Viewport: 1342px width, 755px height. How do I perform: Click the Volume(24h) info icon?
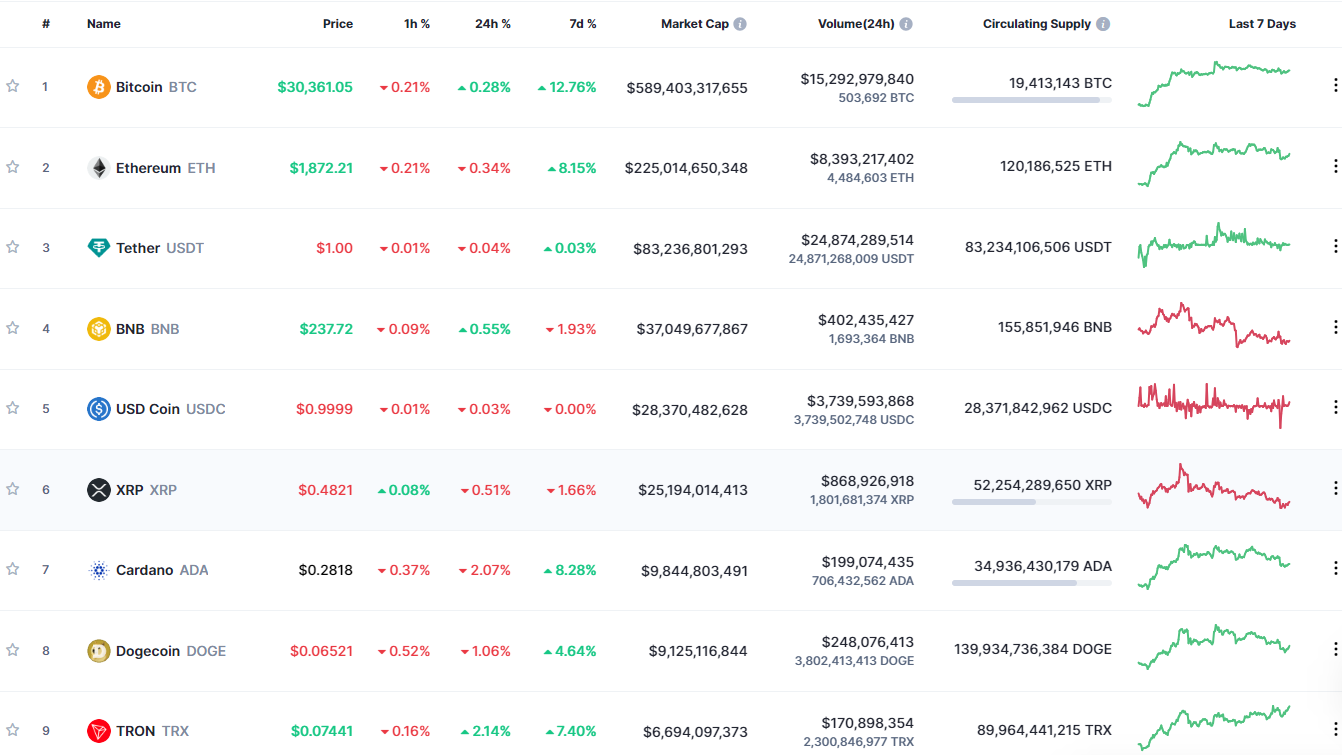906,23
